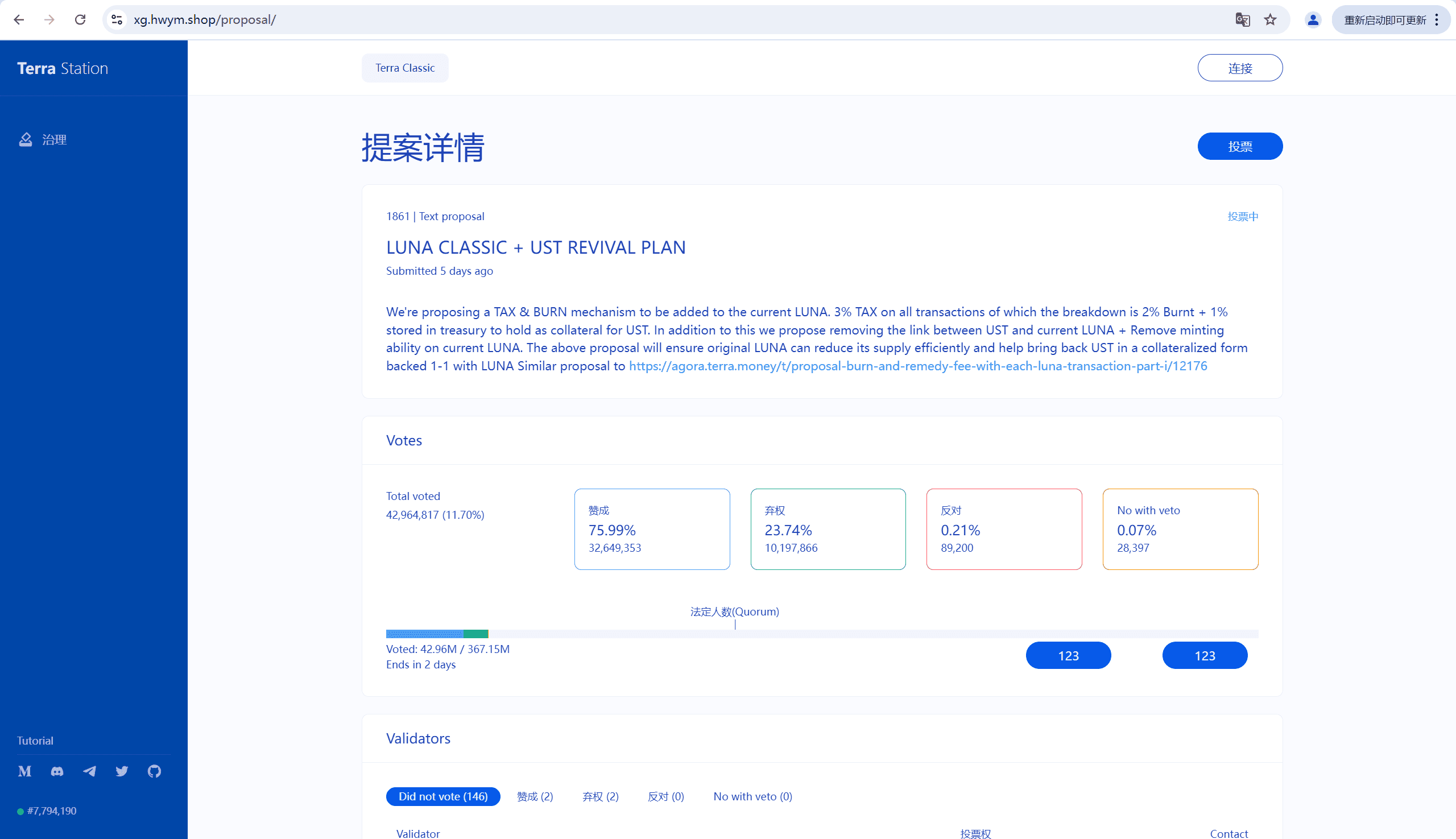Switch to the 赞成 (2) validators tab

coord(535,796)
